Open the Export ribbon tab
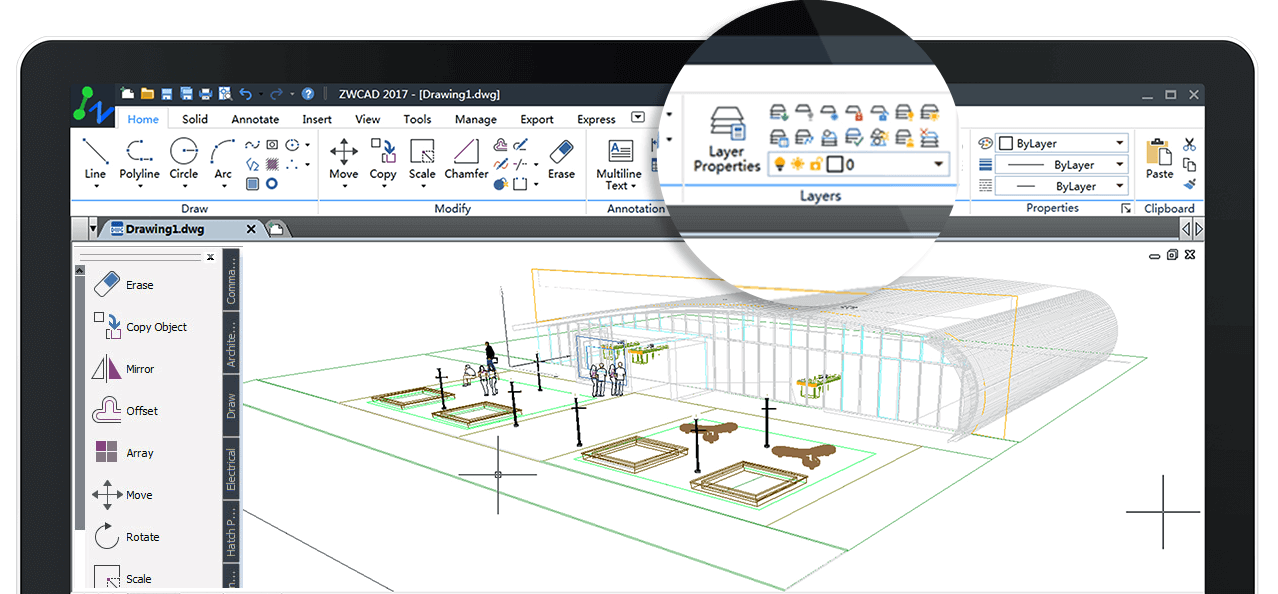This screenshot has height=594, width=1278. pyautogui.click(x=537, y=119)
